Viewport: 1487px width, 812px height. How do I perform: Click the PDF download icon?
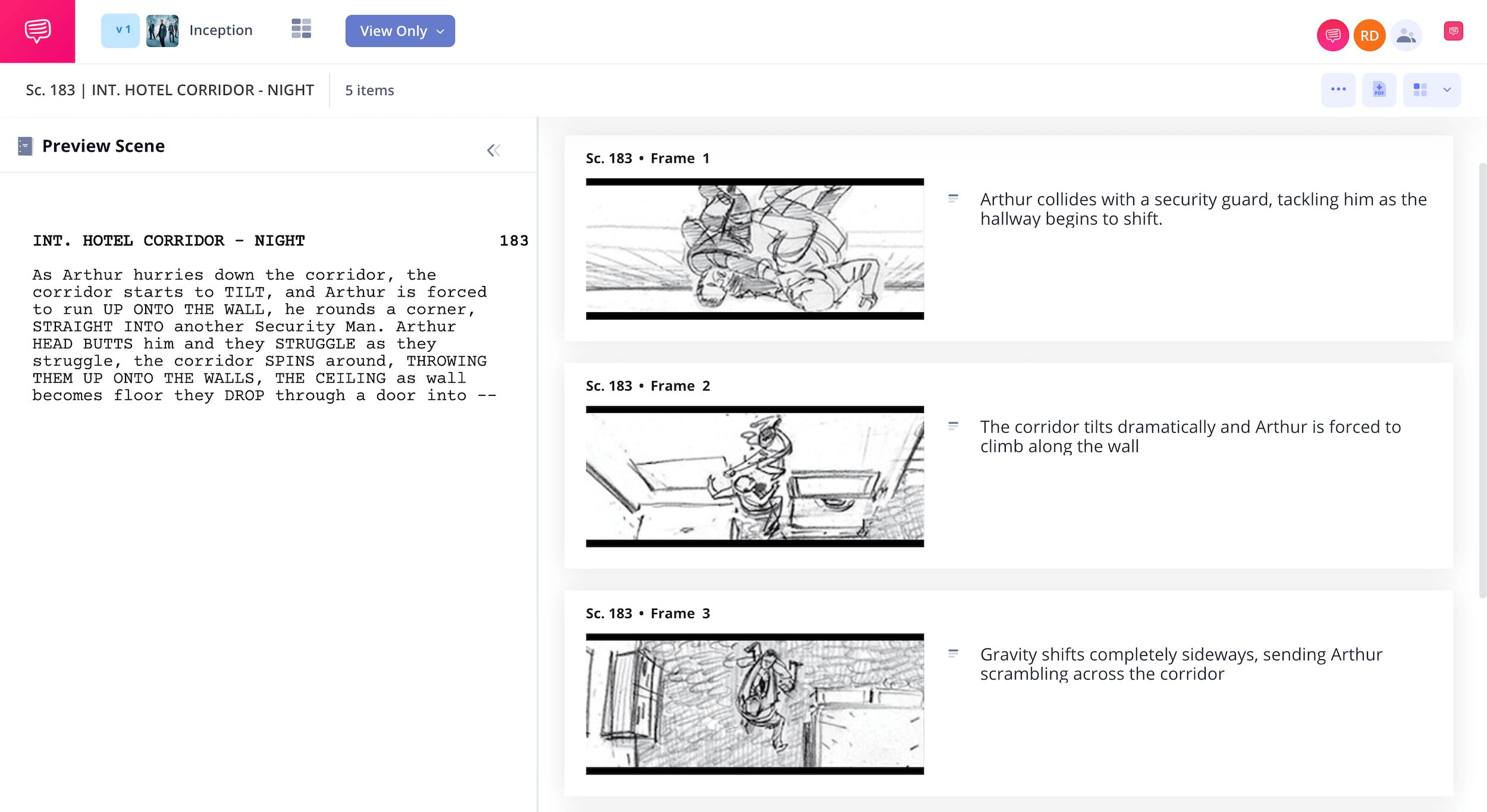click(1379, 90)
